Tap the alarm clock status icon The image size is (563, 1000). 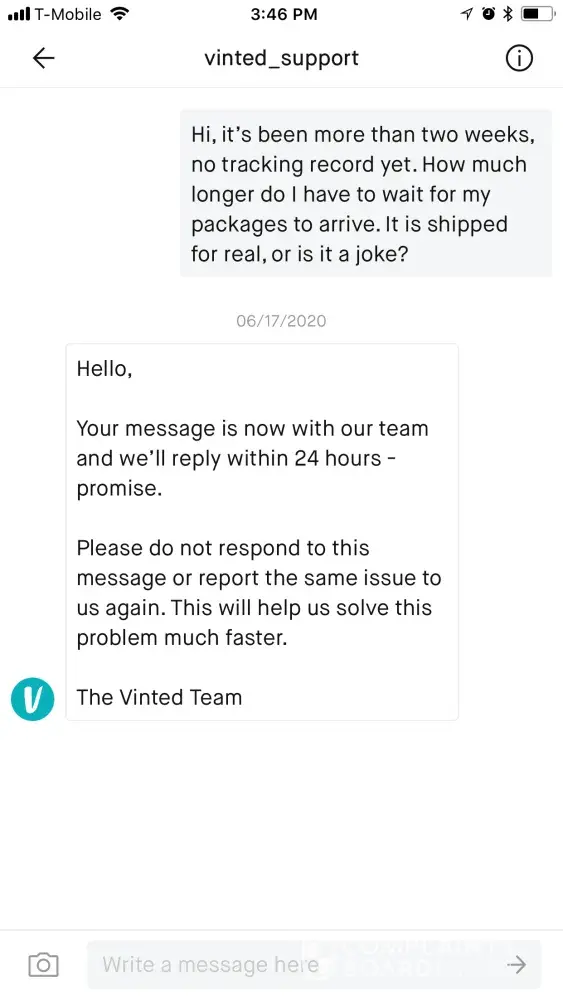488,14
